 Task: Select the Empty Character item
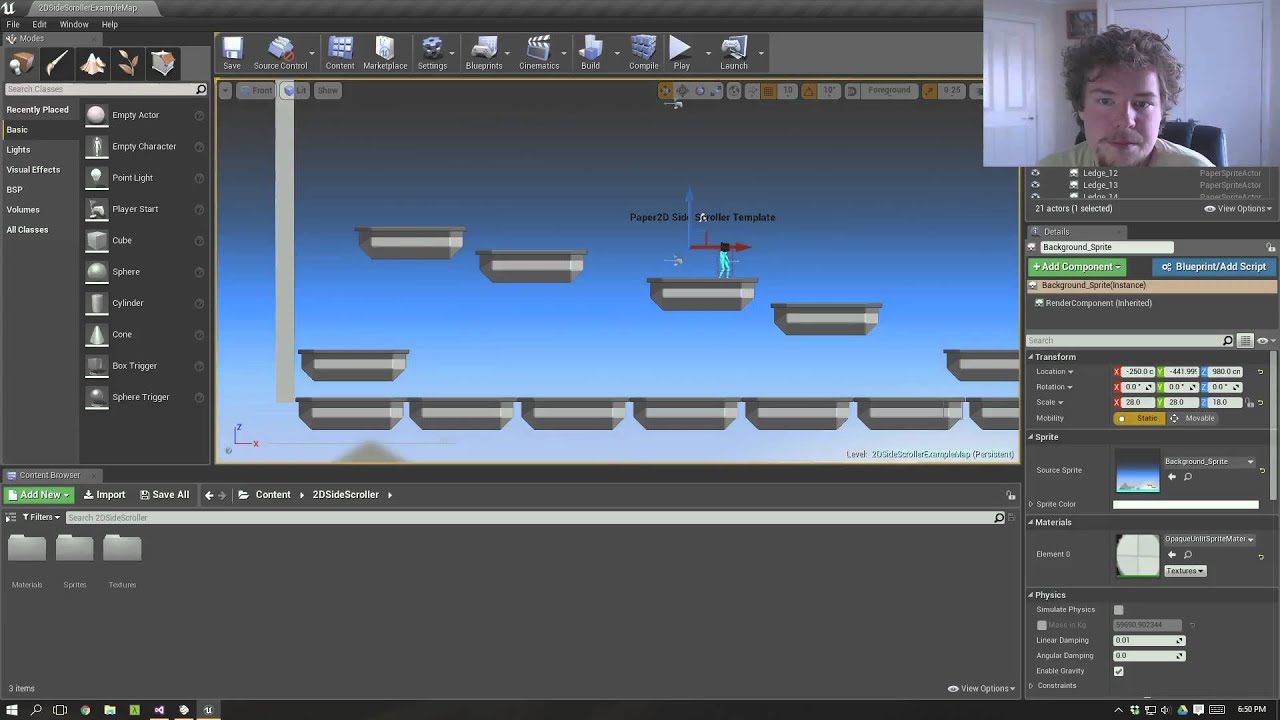coord(145,146)
